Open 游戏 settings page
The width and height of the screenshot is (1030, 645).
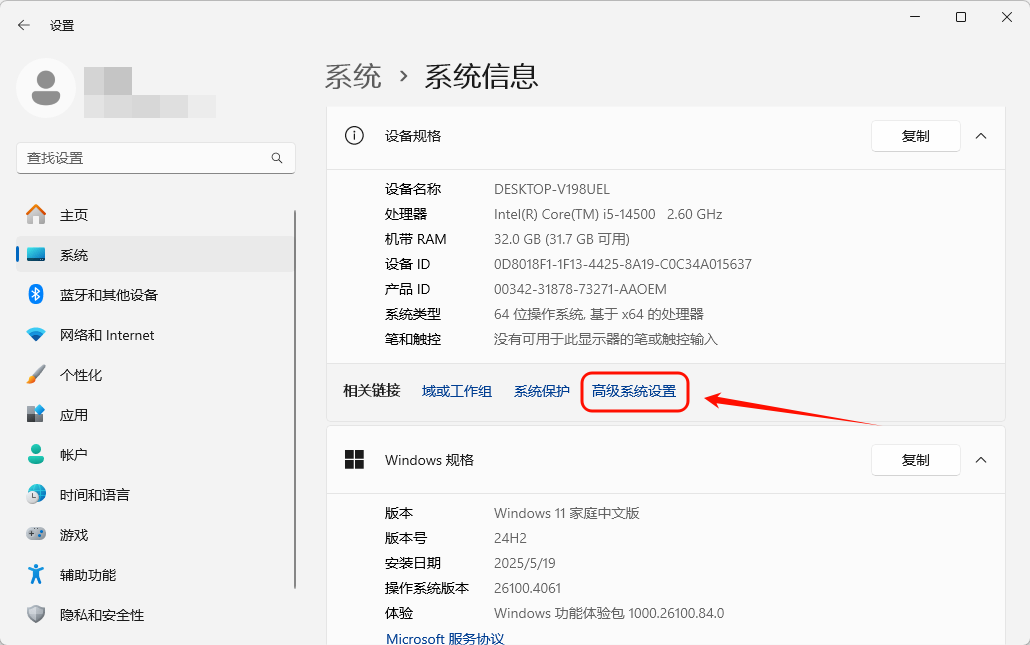[x=155, y=535]
